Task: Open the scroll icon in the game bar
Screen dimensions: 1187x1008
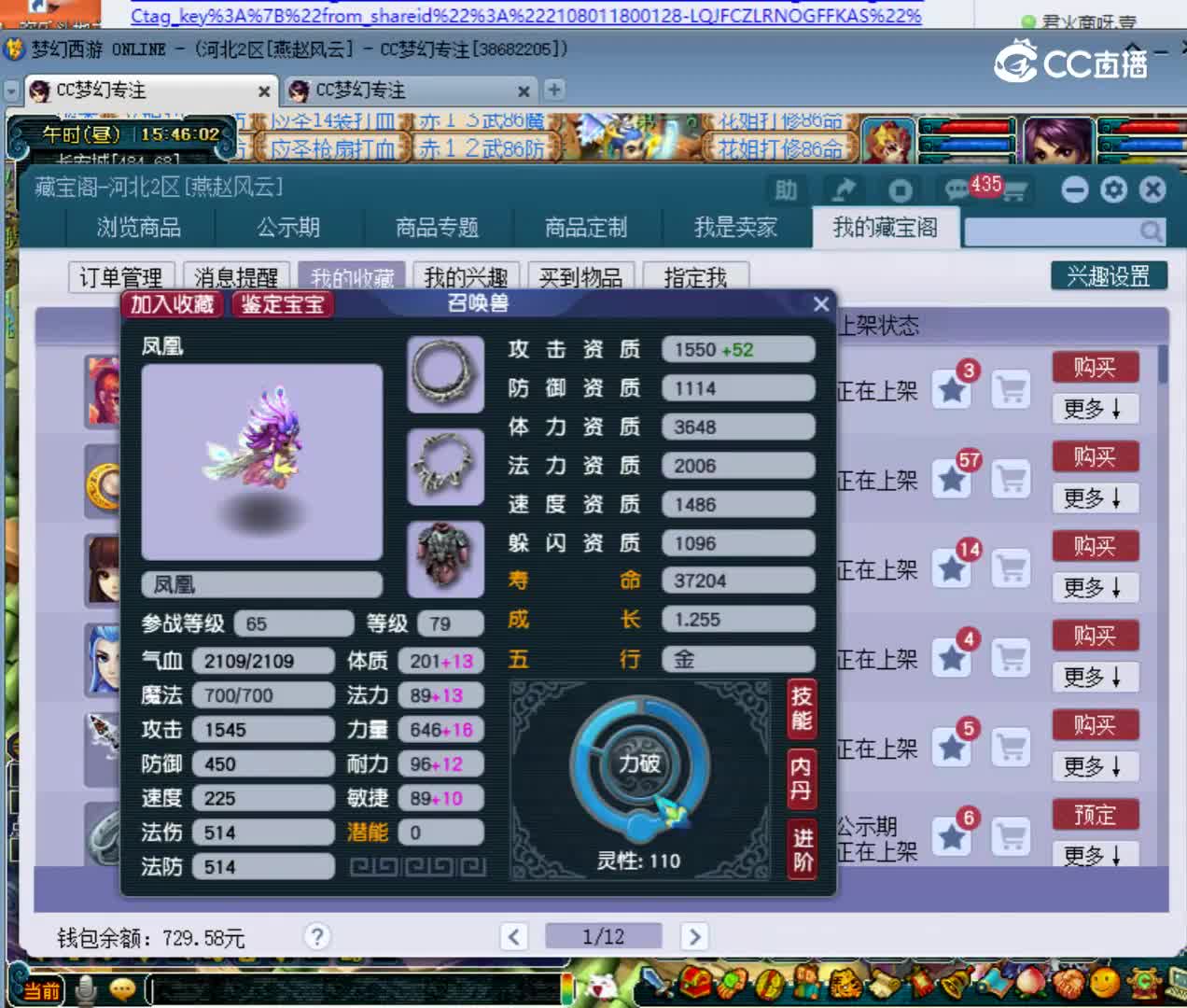Action: [x=883, y=984]
